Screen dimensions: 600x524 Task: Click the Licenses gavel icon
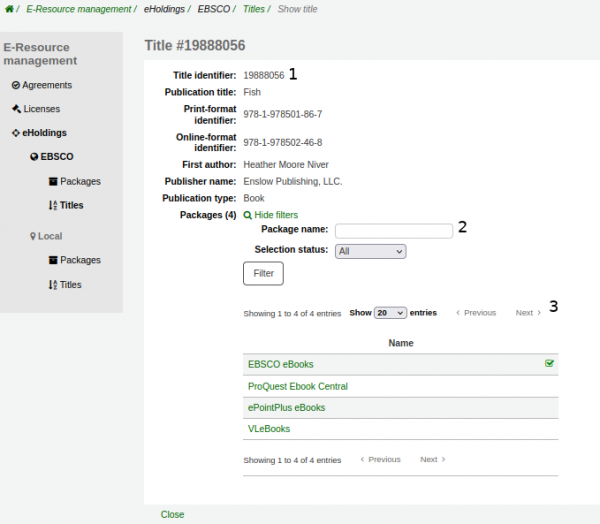[16, 109]
